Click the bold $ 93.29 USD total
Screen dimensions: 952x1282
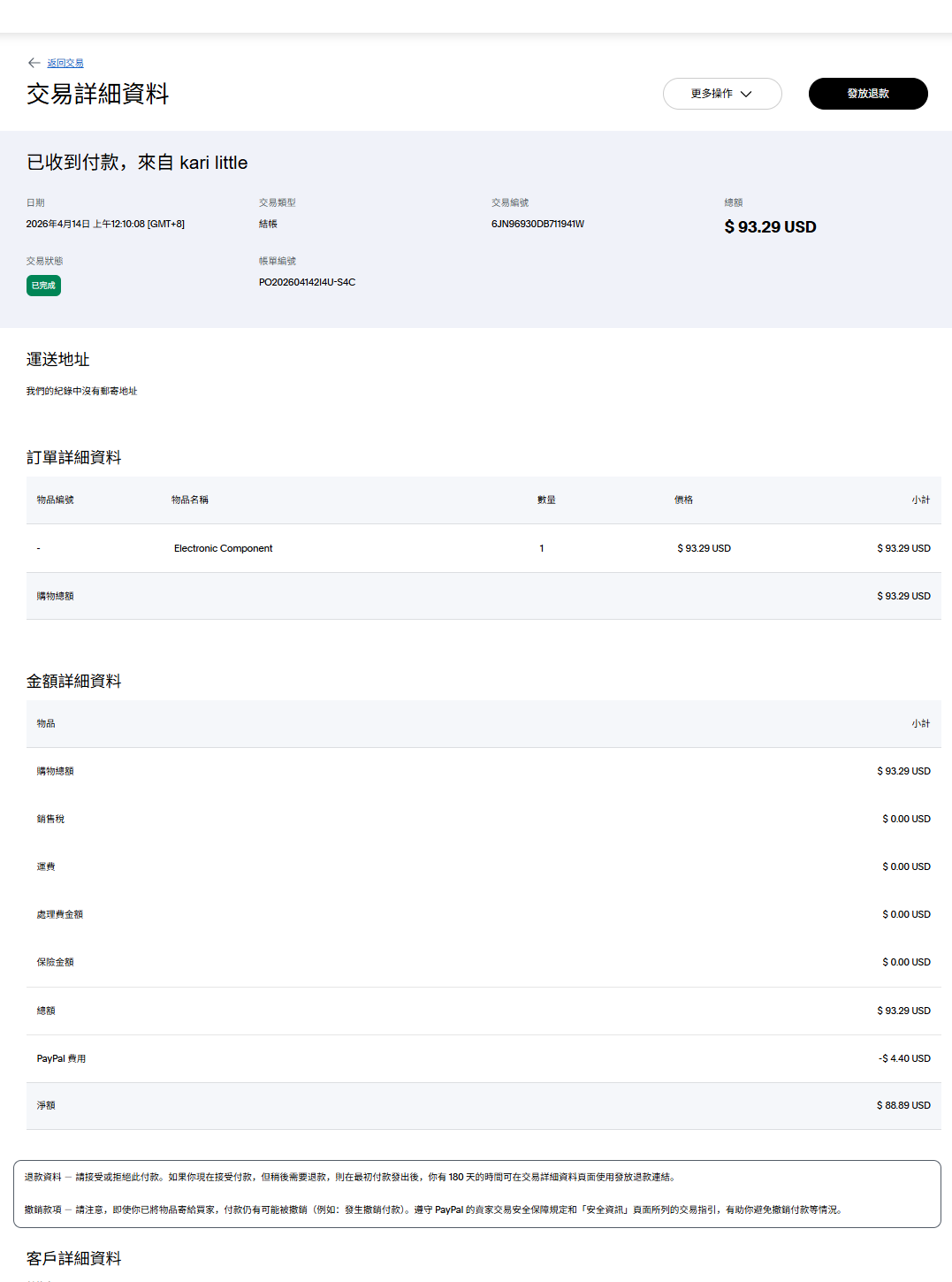(770, 227)
